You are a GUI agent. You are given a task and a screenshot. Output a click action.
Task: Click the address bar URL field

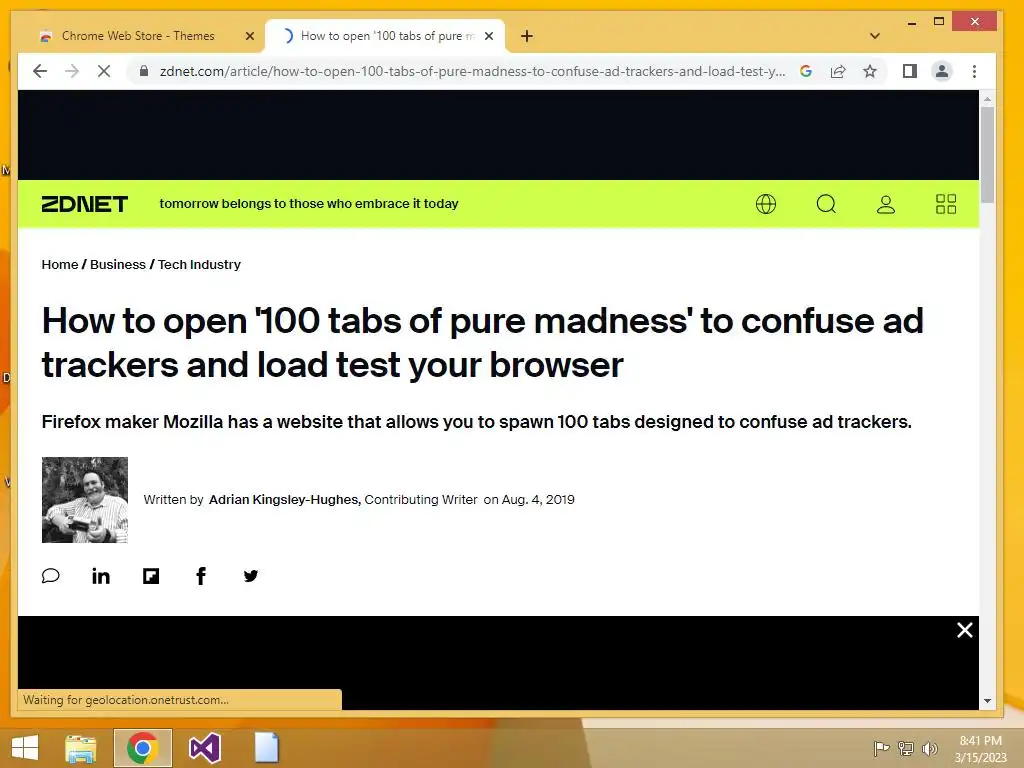[472, 71]
